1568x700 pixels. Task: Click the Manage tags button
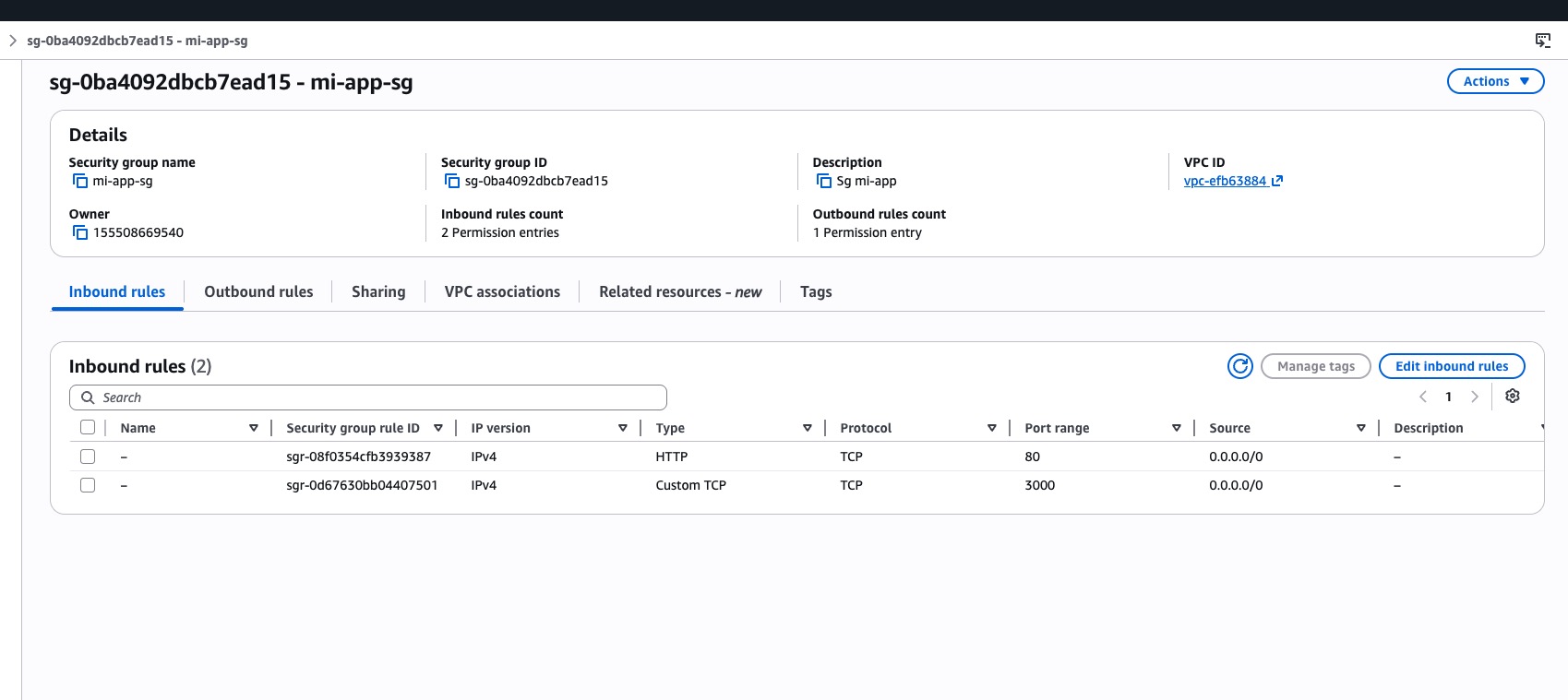(1316, 366)
